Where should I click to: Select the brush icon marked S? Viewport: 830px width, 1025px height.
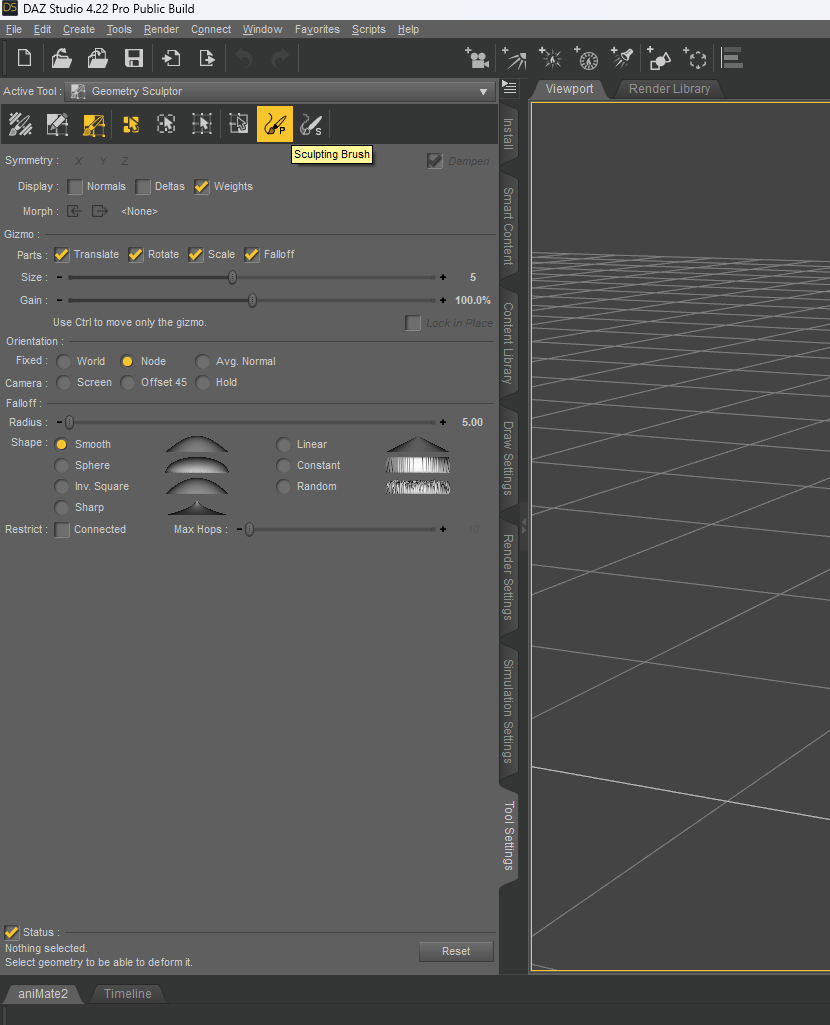point(311,124)
